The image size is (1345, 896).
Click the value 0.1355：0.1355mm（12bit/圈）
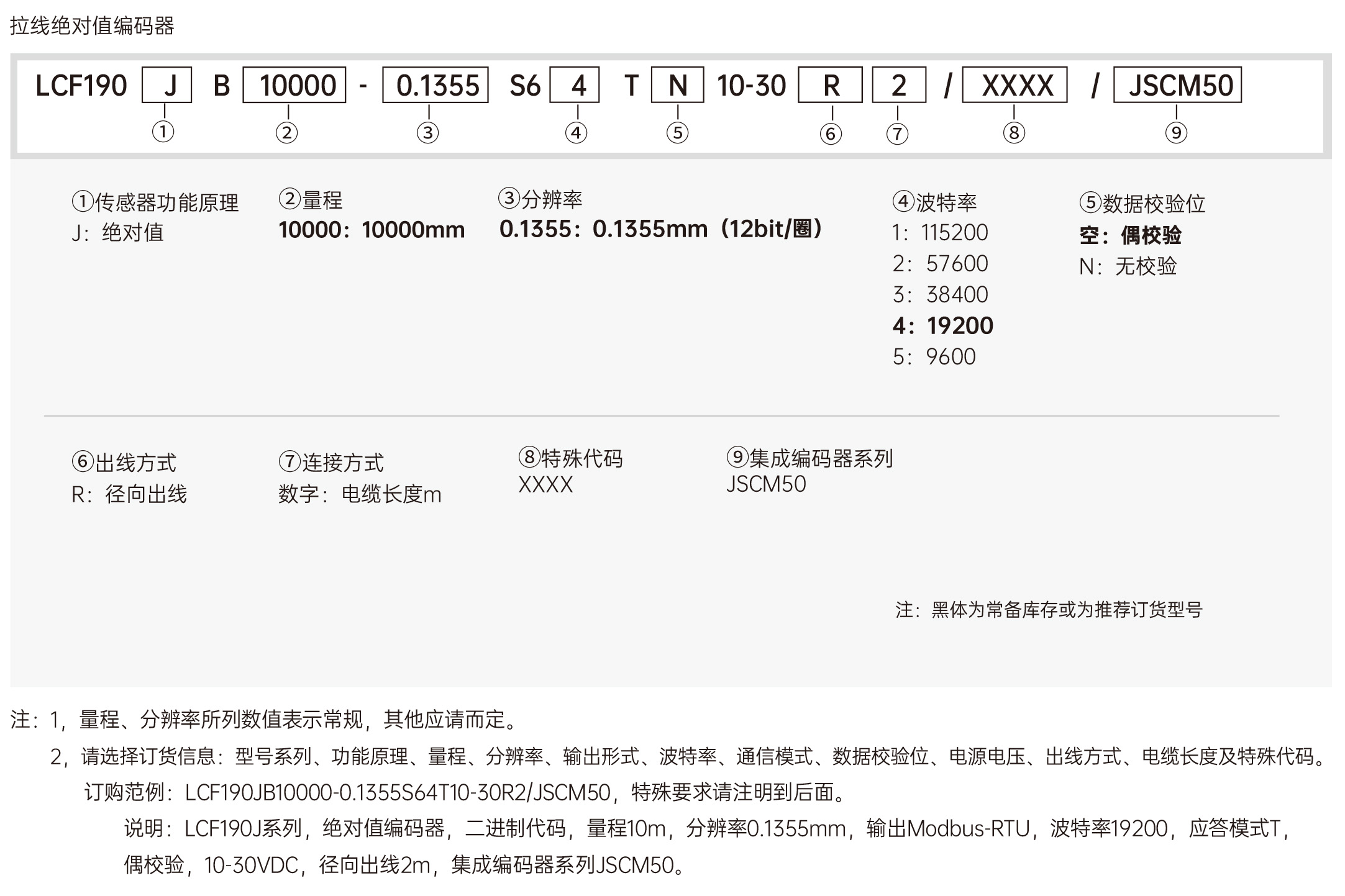[662, 229]
